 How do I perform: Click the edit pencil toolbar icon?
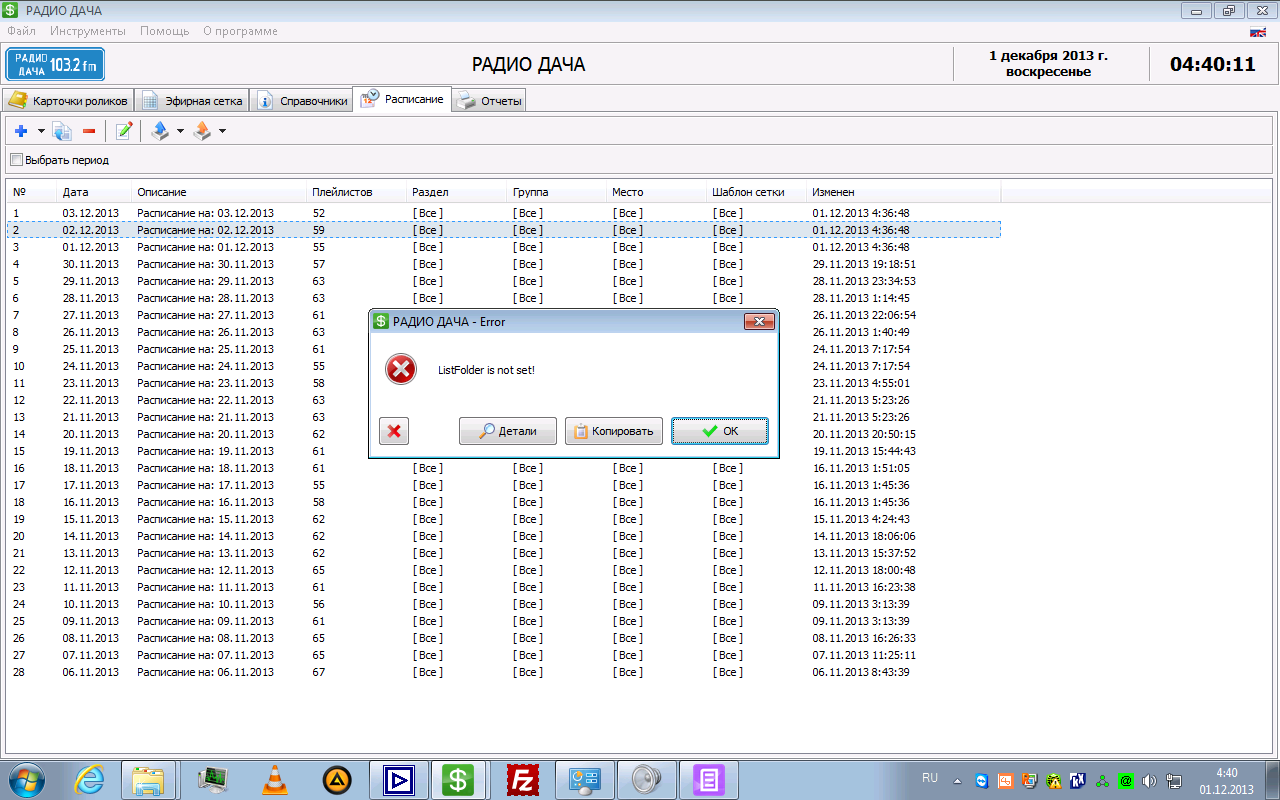click(124, 131)
